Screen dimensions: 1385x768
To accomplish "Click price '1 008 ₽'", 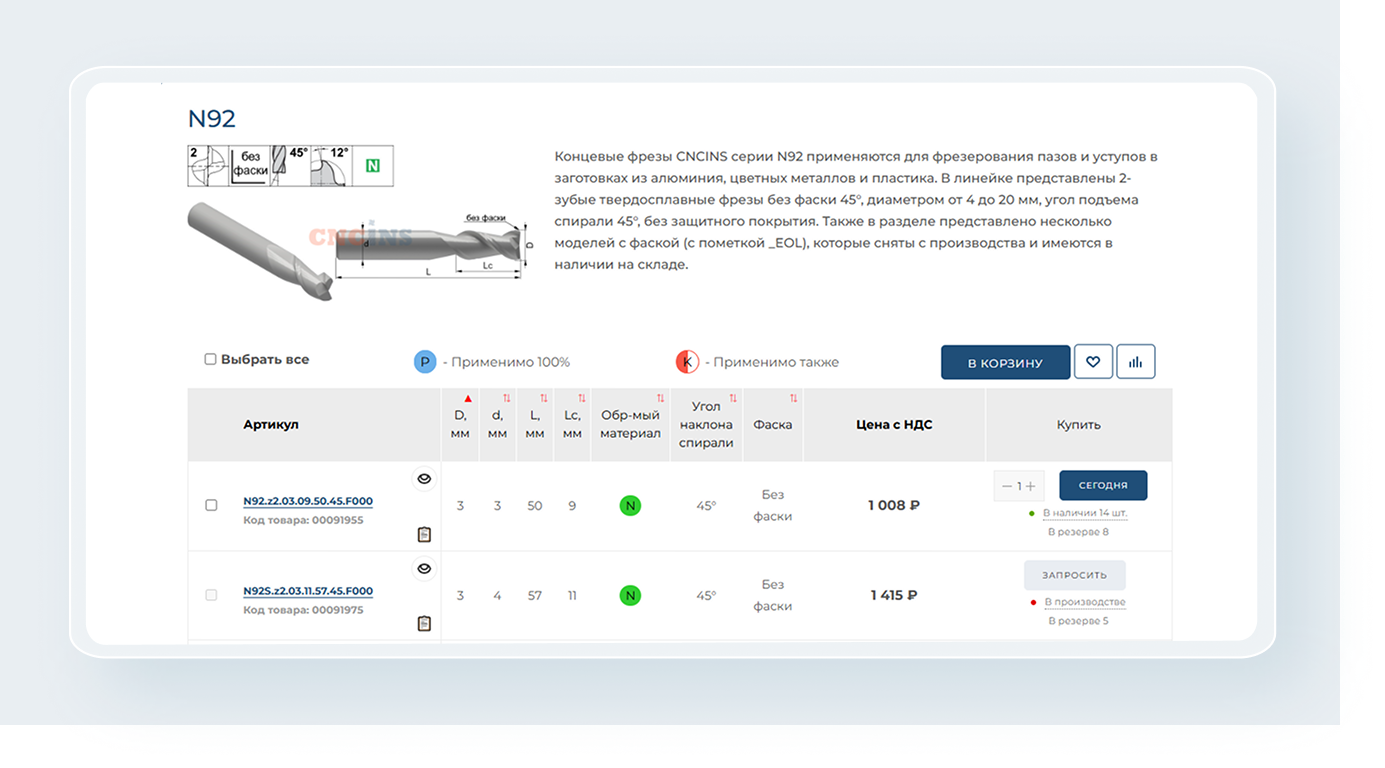I will point(894,506).
